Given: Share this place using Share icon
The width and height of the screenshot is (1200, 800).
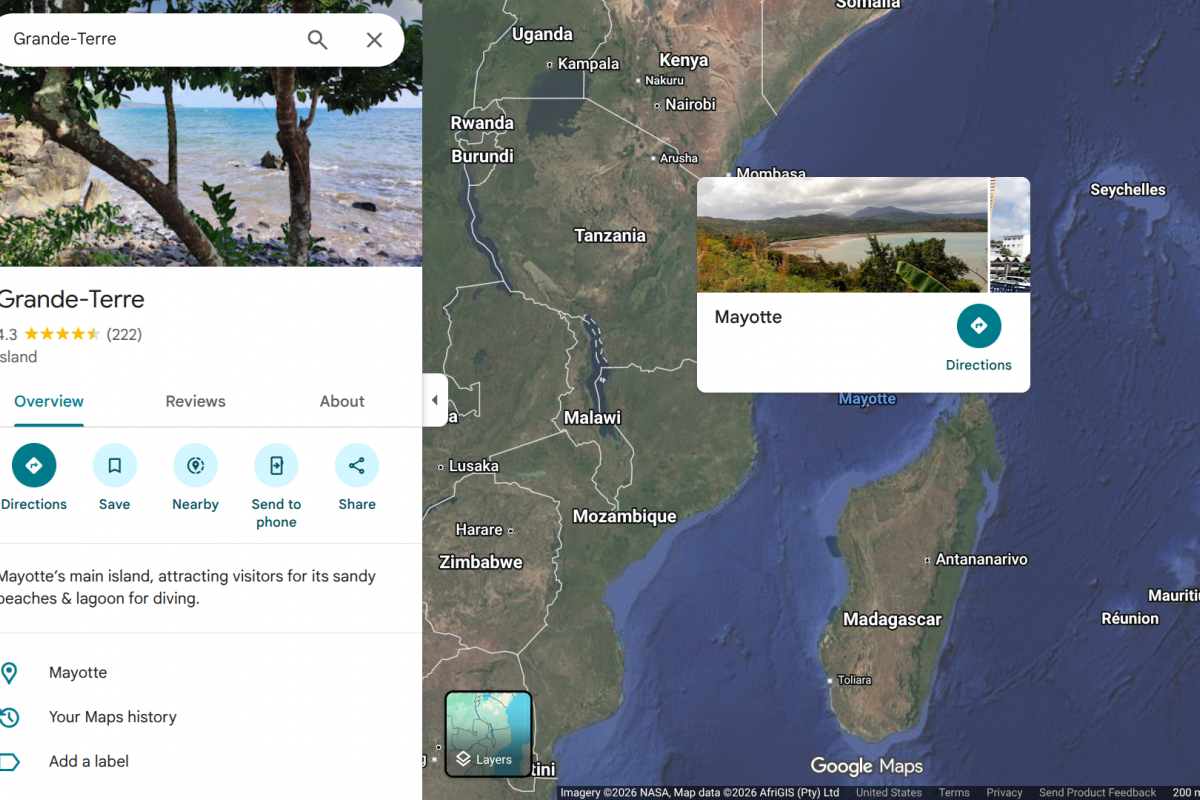Looking at the screenshot, I should coord(357,466).
